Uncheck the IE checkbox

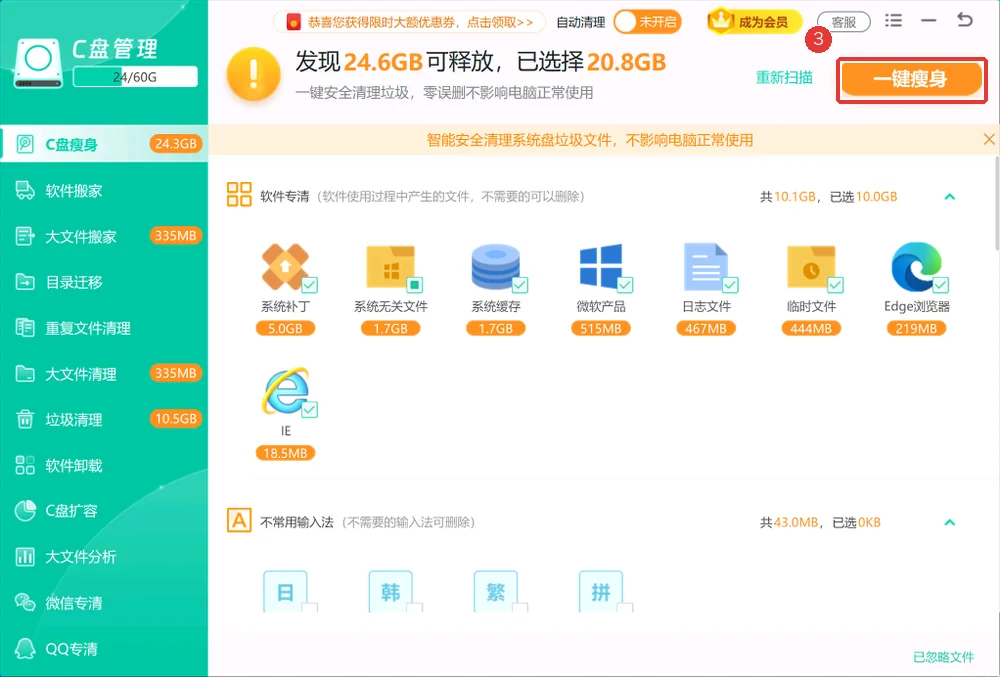(310, 409)
